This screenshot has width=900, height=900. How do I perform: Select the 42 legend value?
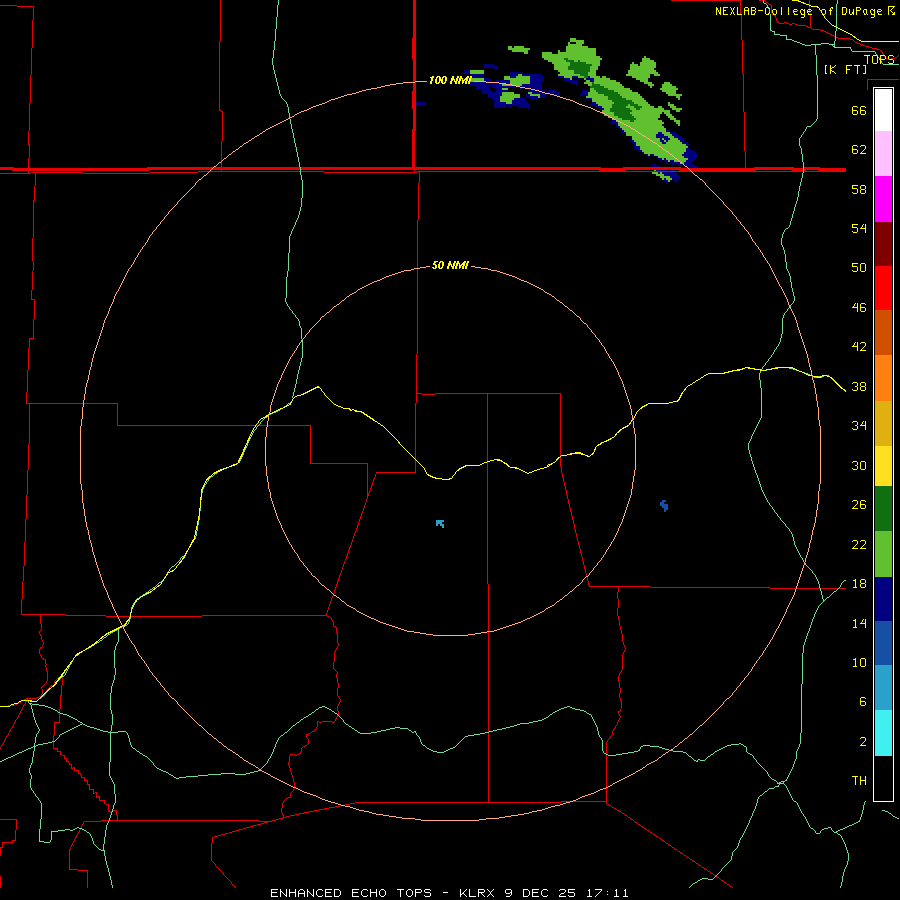(859, 346)
